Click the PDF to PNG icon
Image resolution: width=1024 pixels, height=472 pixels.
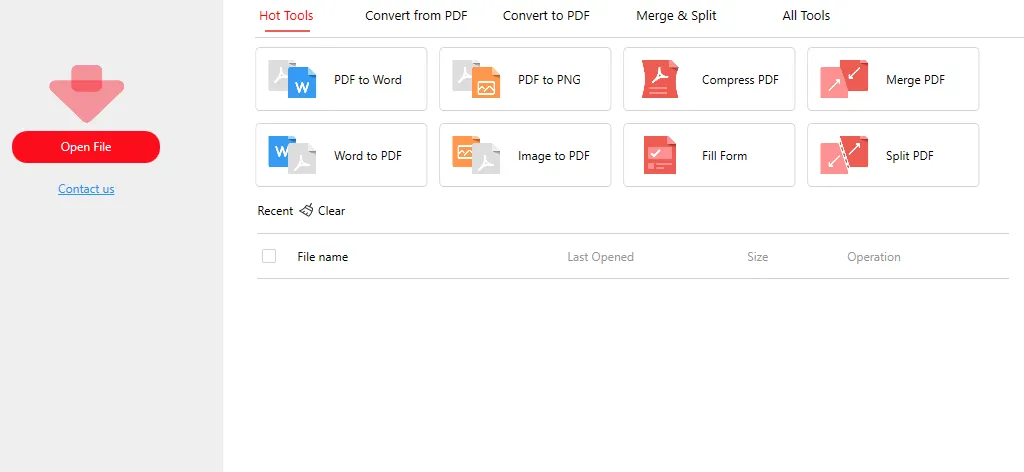coord(476,79)
